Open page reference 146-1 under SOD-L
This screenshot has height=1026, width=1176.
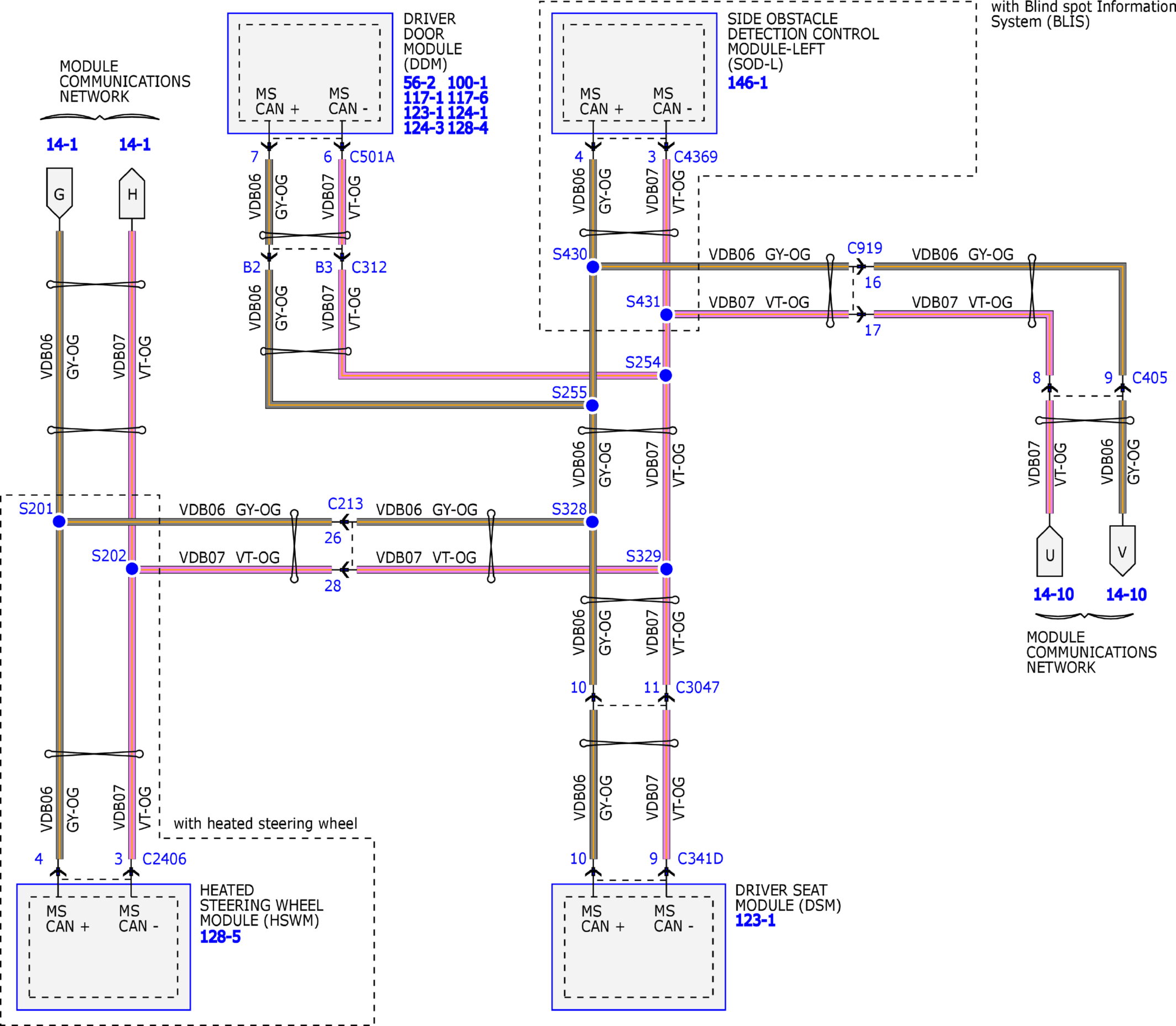point(747,83)
